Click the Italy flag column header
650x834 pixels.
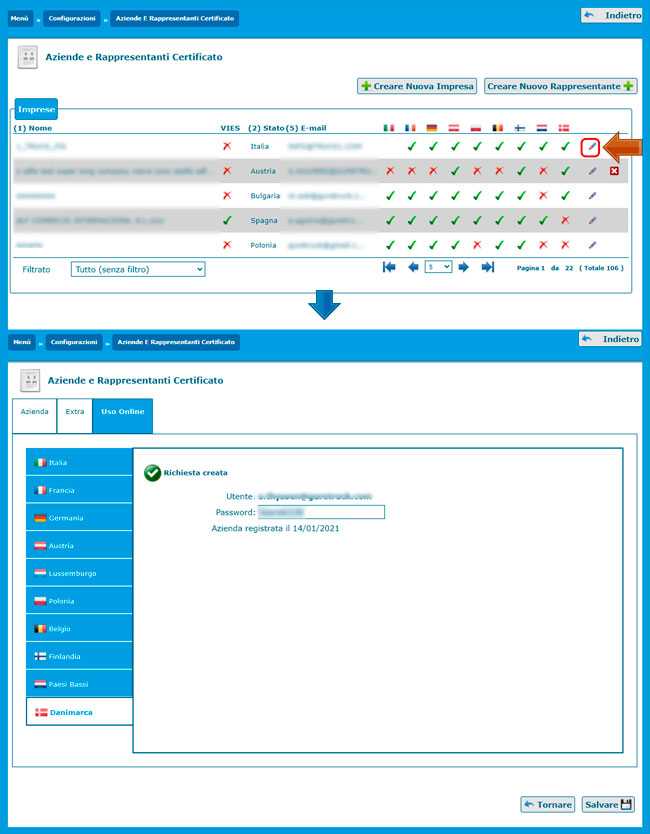tap(389, 128)
